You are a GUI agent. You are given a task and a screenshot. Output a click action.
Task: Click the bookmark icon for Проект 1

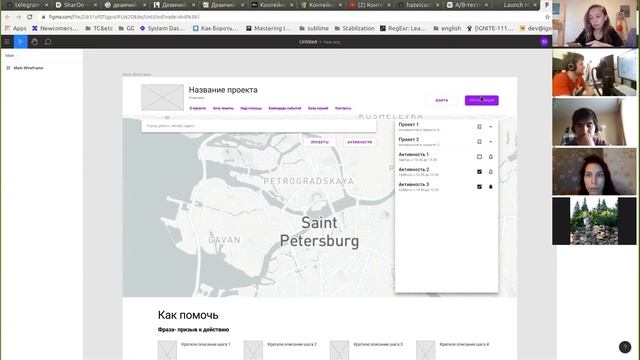(479, 127)
